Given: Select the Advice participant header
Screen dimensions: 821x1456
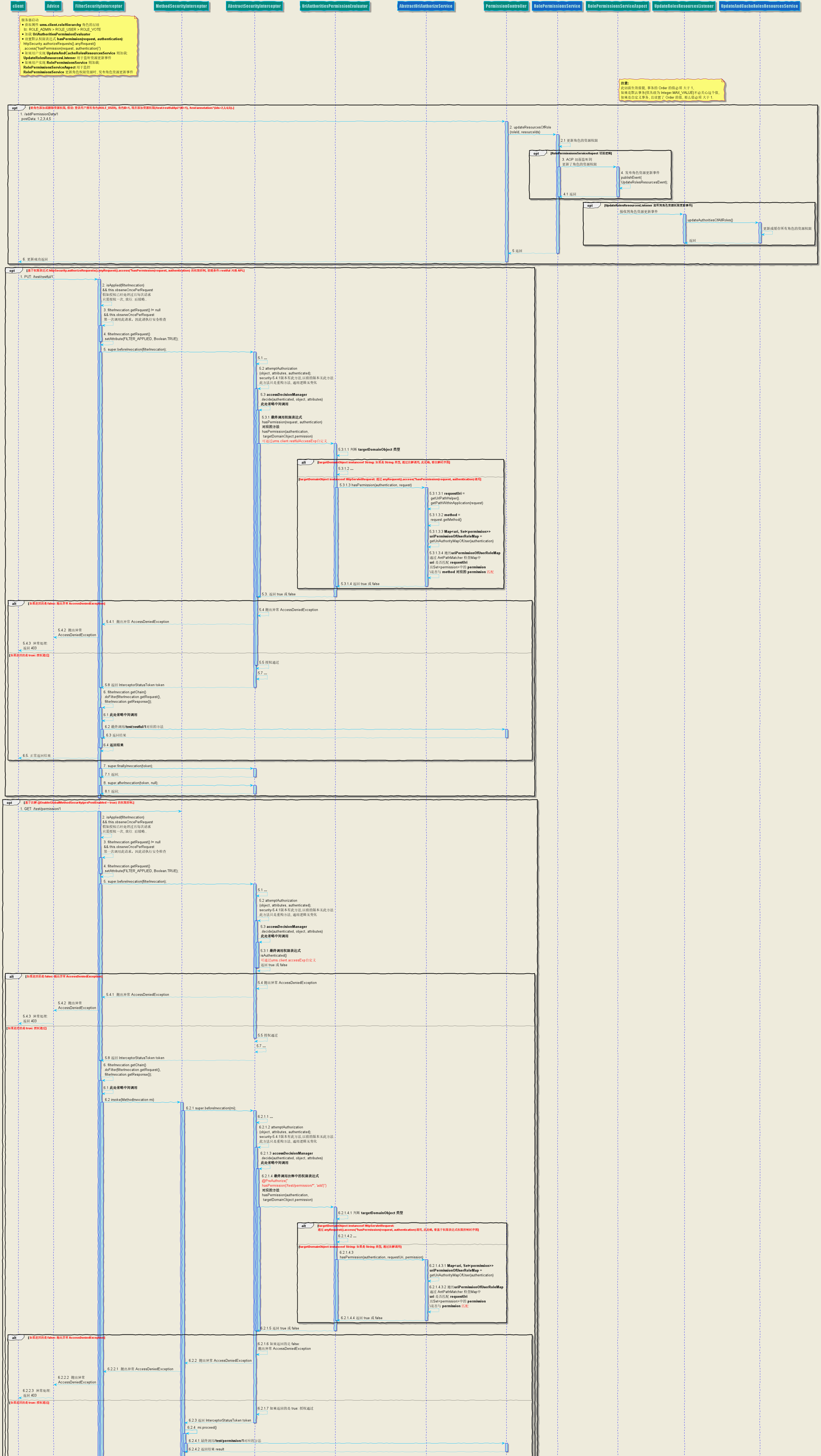Looking at the screenshot, I should tap(53, 6).
